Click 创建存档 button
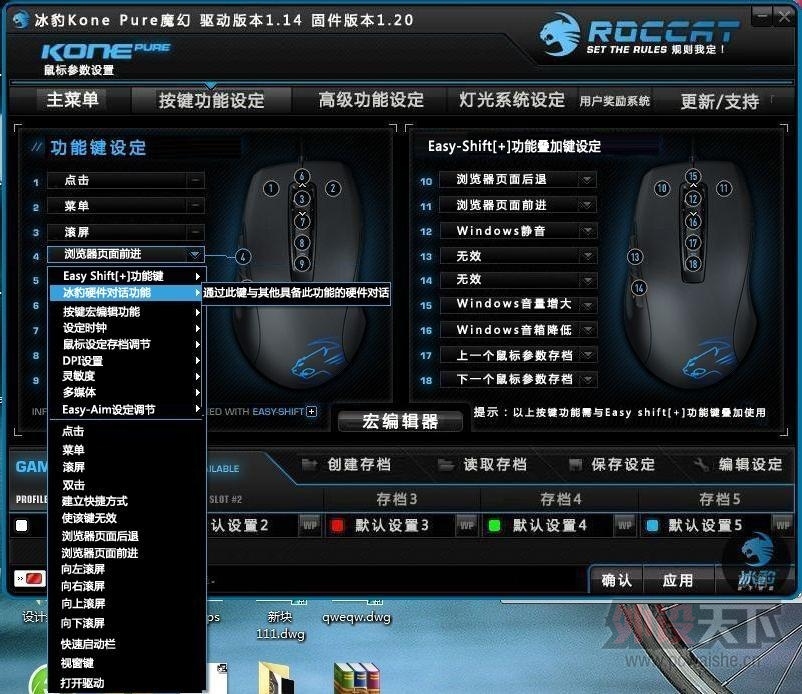802x694 pixels. (x=347, y=464)
